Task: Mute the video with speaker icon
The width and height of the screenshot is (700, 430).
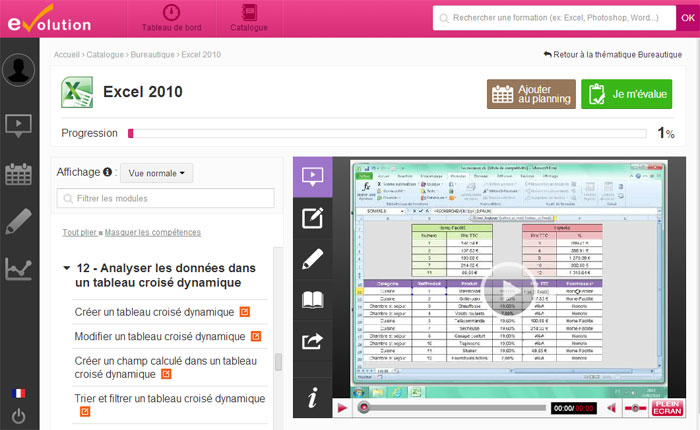Action: pos(612,408)
